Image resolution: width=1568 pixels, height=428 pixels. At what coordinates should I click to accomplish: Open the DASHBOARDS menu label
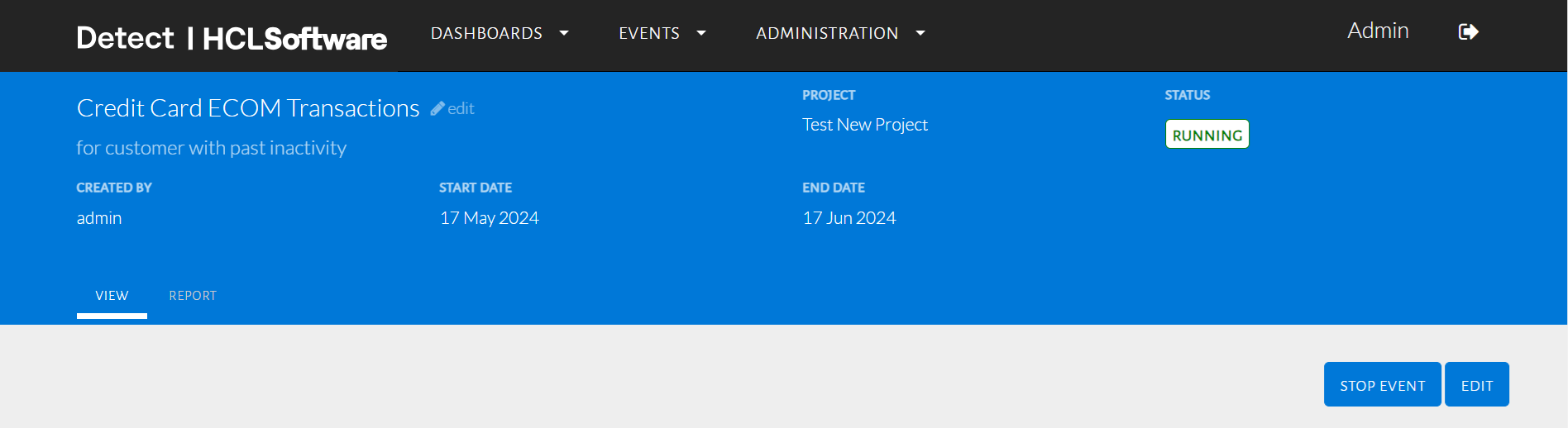tap(486, 33)
